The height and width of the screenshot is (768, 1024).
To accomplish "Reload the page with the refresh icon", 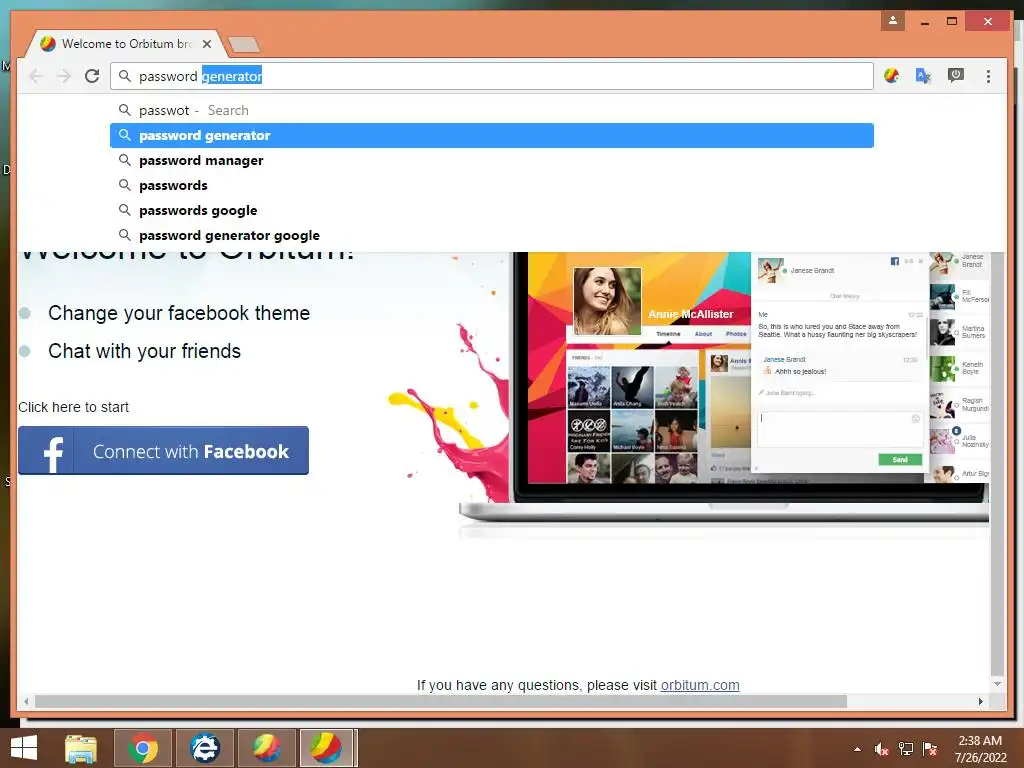I will [x=92, y=76].
